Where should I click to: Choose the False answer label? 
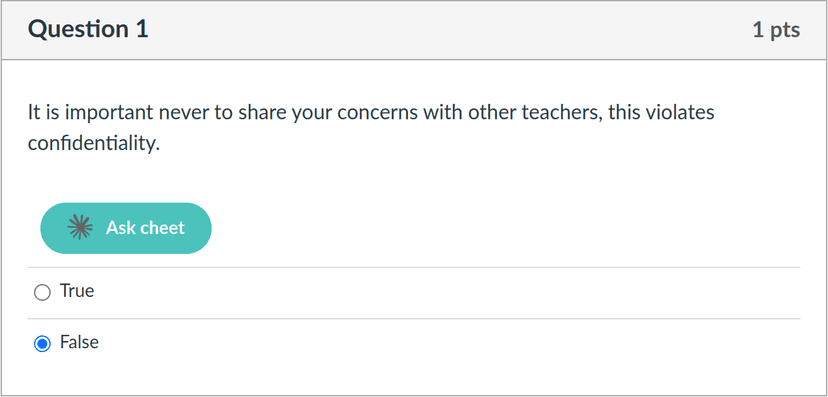(79, 342)
